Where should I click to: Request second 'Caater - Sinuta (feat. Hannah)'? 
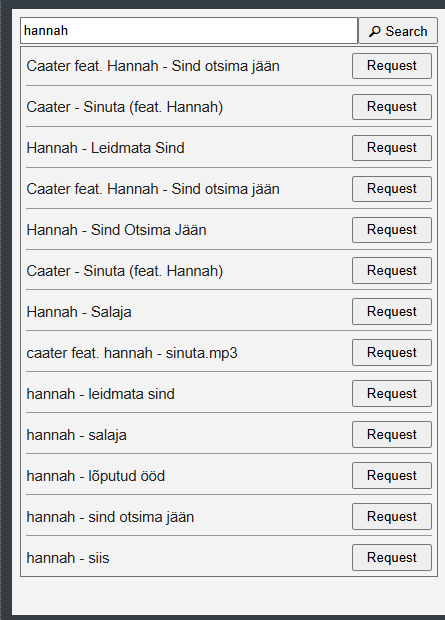(x=392, y=271)
